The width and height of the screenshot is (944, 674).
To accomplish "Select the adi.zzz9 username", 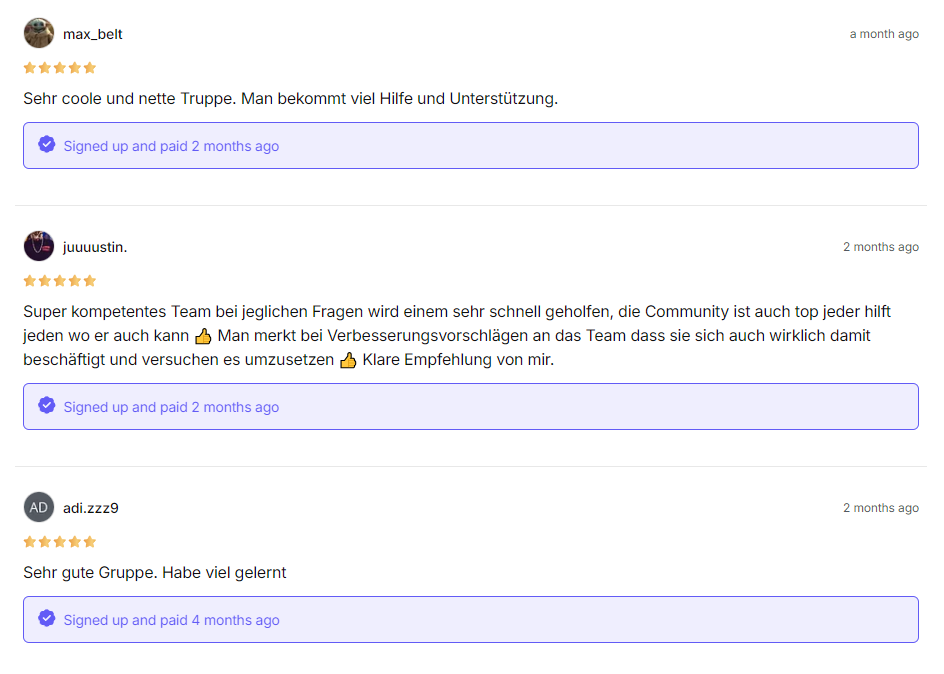I will coord(91,509).
